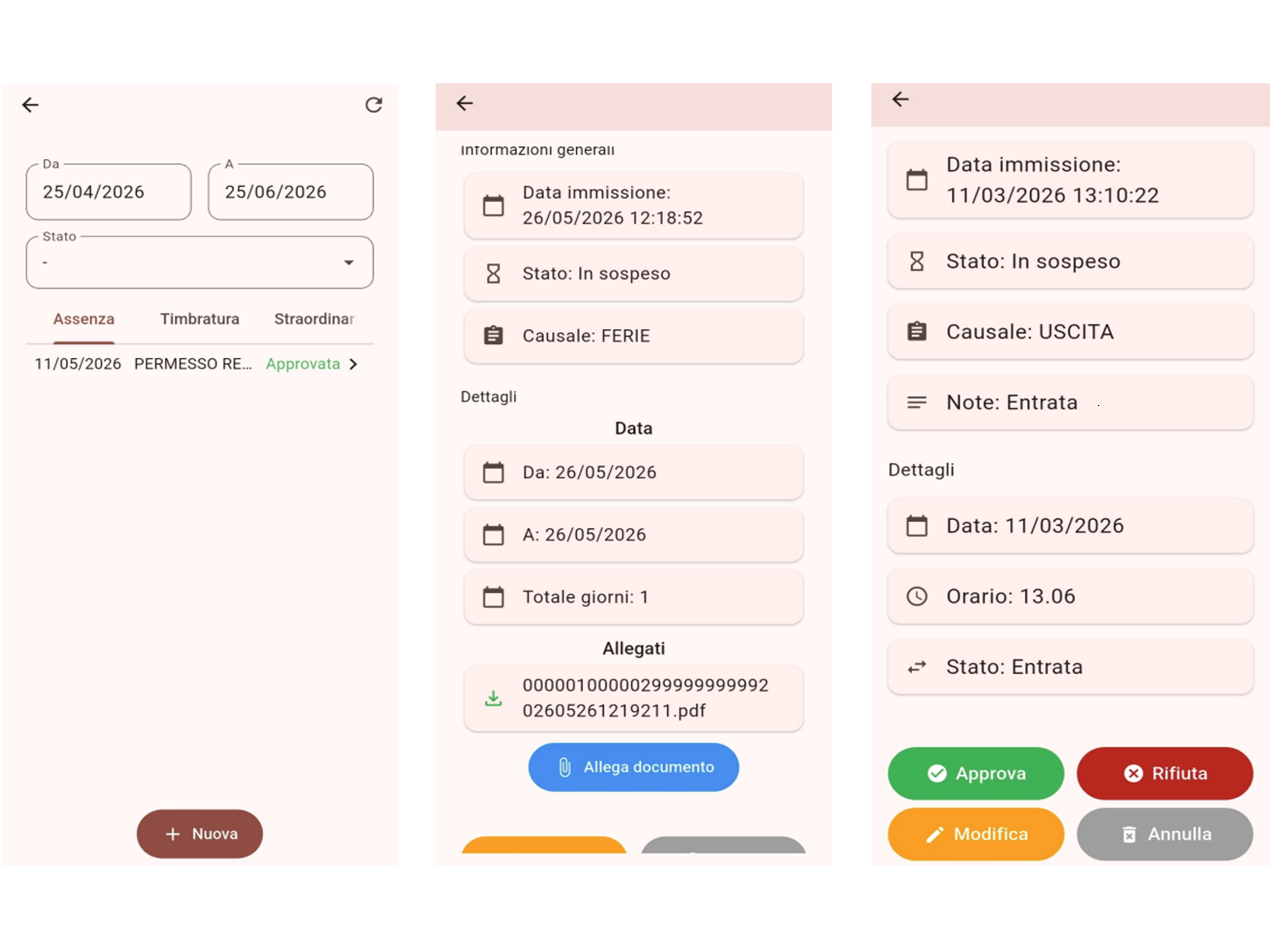Click calendar icon beside A: 26/05/2026
Viewport: 1270px width, 952px height.
click(x=493, y=535)
